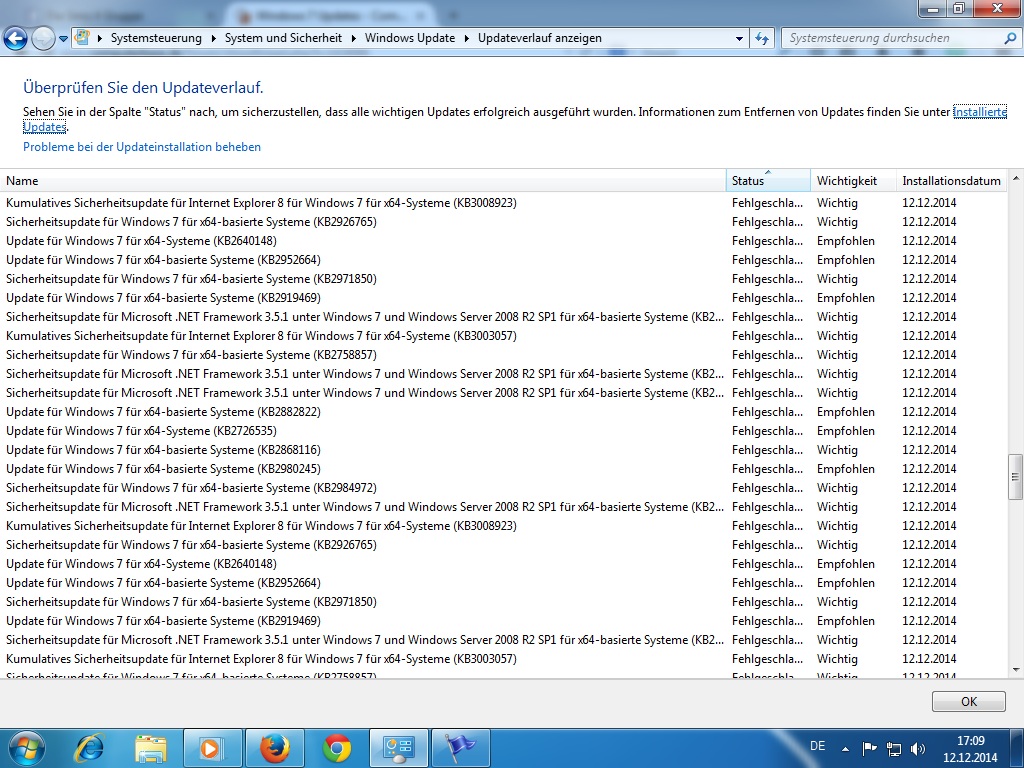Viewport: 1024px width, 768px height.
Task: Click Fehlgeschla... status in KB2868116 row
Action: pos(767,450)
